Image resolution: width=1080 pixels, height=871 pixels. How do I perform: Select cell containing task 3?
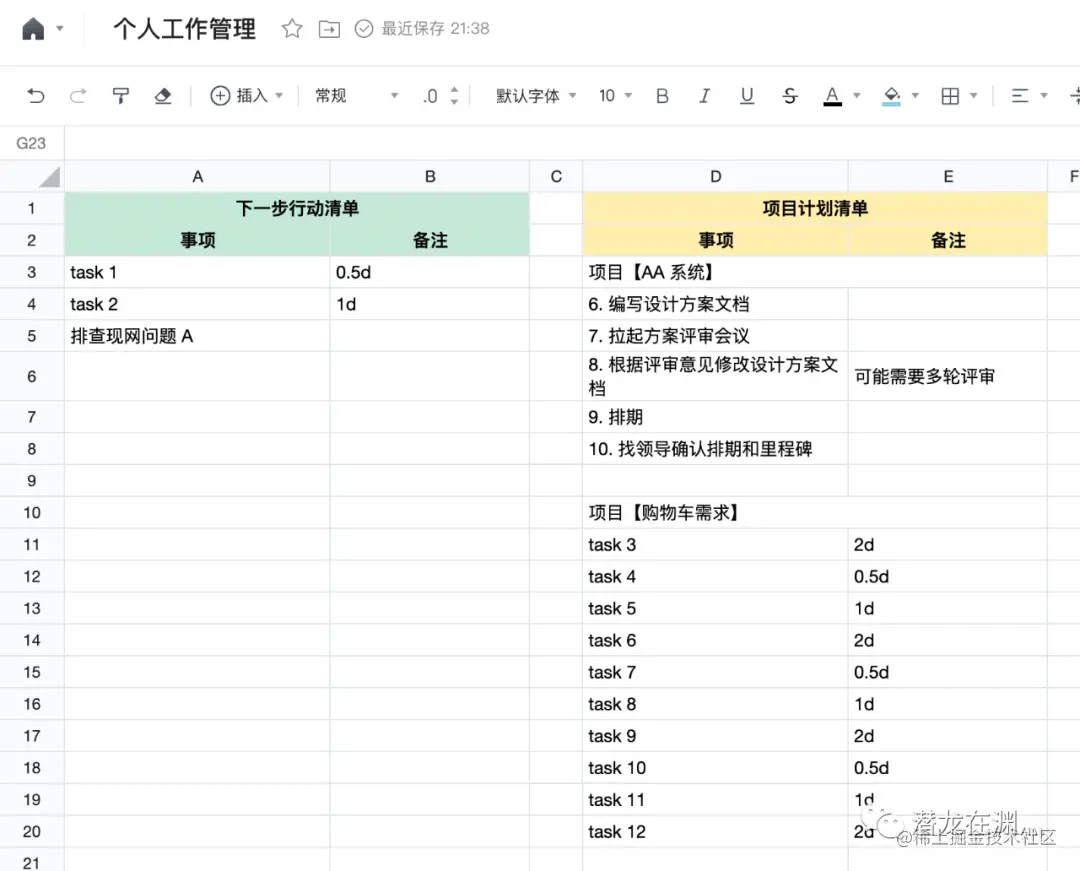(x=716, y=544)
